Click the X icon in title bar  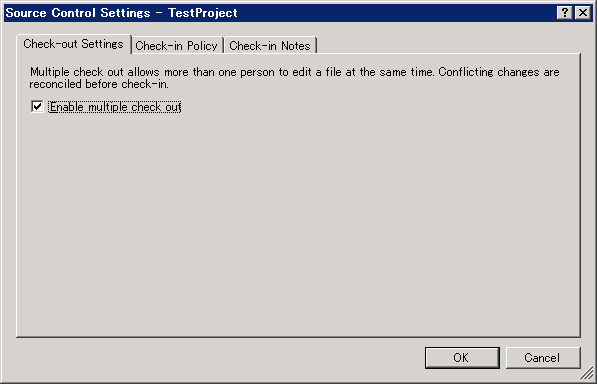point(583,13)
